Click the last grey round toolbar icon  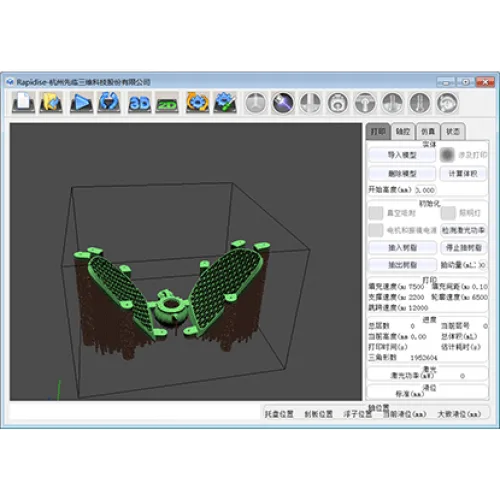pyautogui.click(x=447, y=103)
